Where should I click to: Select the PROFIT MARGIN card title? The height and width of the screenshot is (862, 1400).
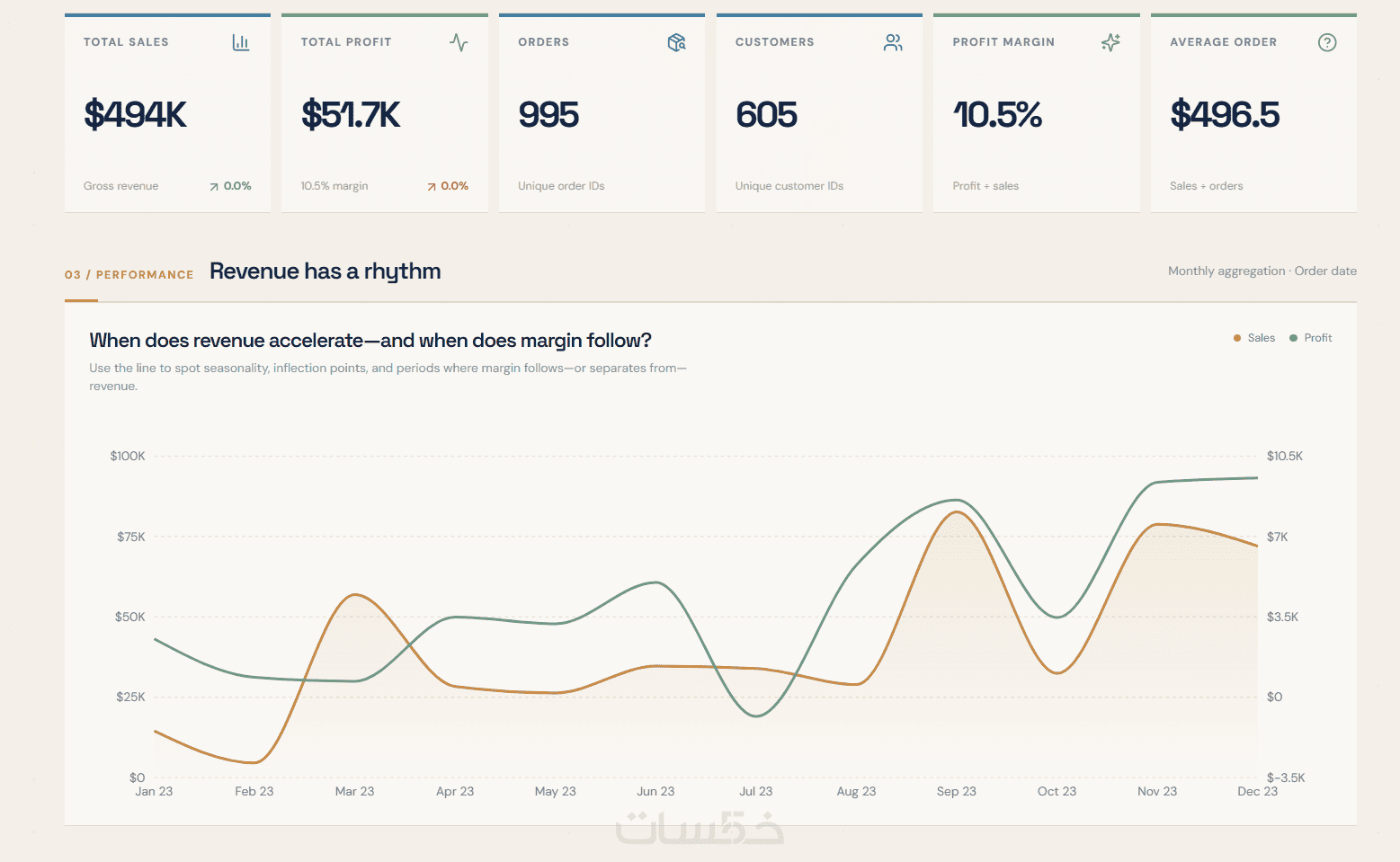point(1003,42)
